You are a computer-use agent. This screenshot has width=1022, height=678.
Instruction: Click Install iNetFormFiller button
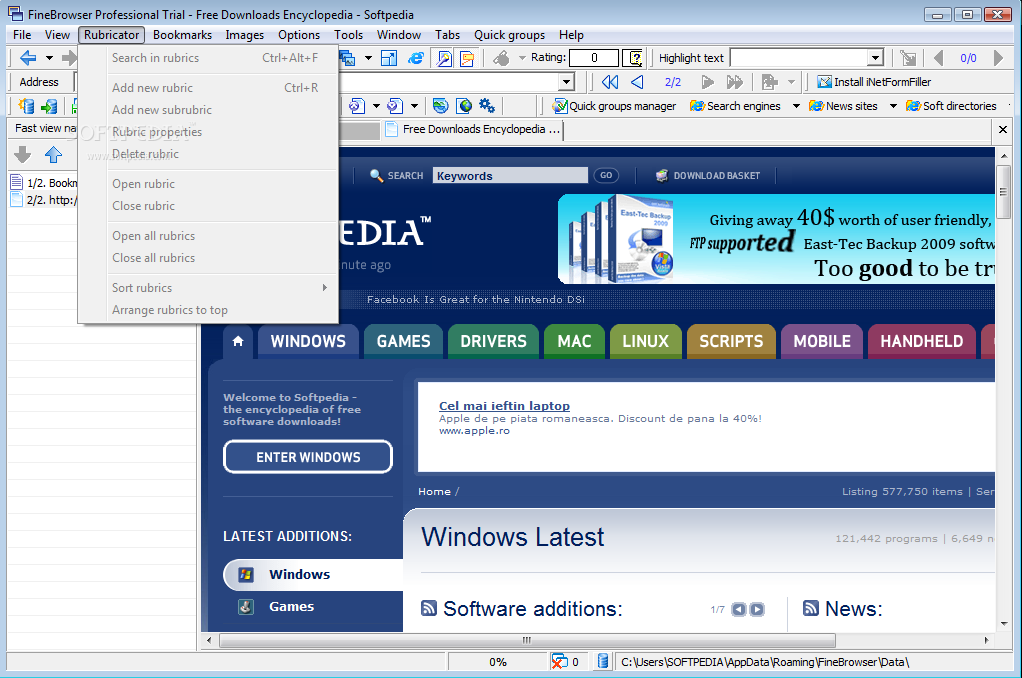click(874, 82)
